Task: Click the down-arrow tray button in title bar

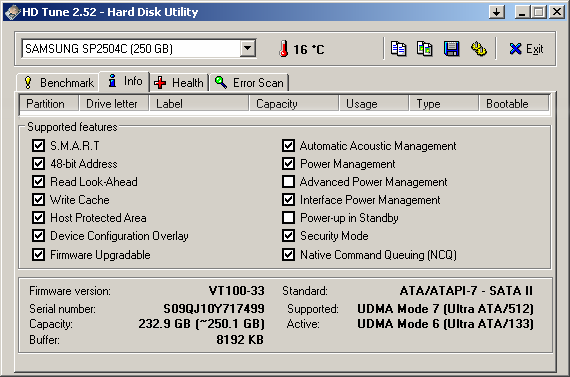Action: click(497, 12)
